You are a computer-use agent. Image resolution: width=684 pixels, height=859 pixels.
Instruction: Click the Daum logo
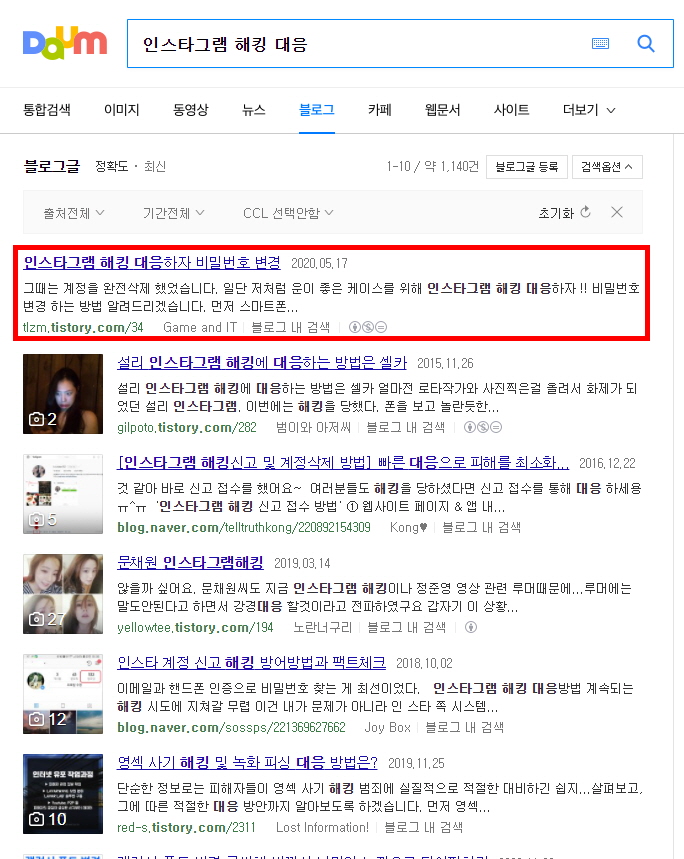65,43
